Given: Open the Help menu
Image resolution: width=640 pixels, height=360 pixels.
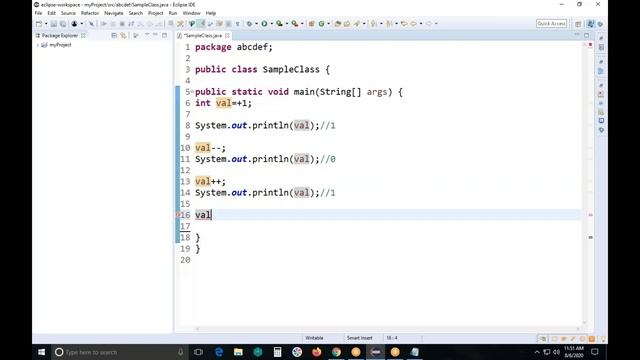Looking at the screenshot, I should click(x=211, y=13).
